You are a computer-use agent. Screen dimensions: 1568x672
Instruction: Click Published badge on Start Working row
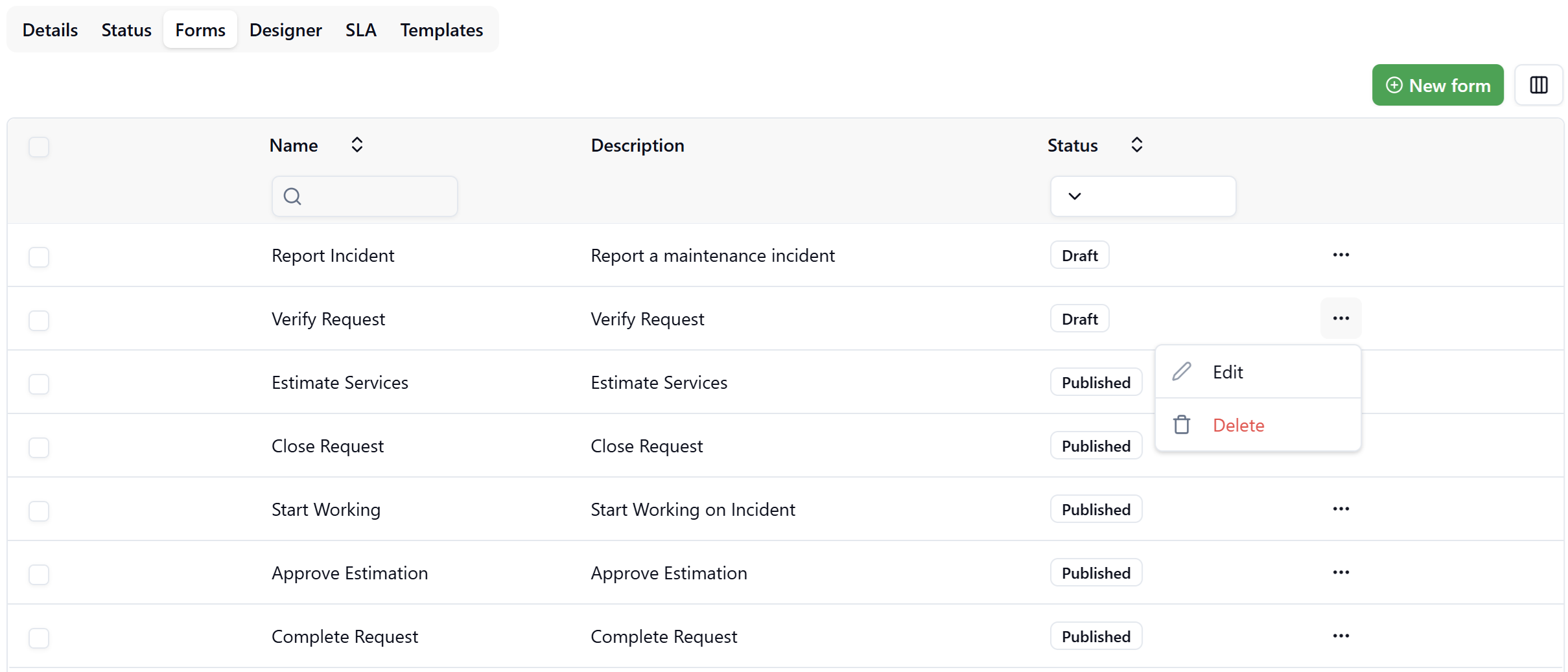[x=1096, y=509]
